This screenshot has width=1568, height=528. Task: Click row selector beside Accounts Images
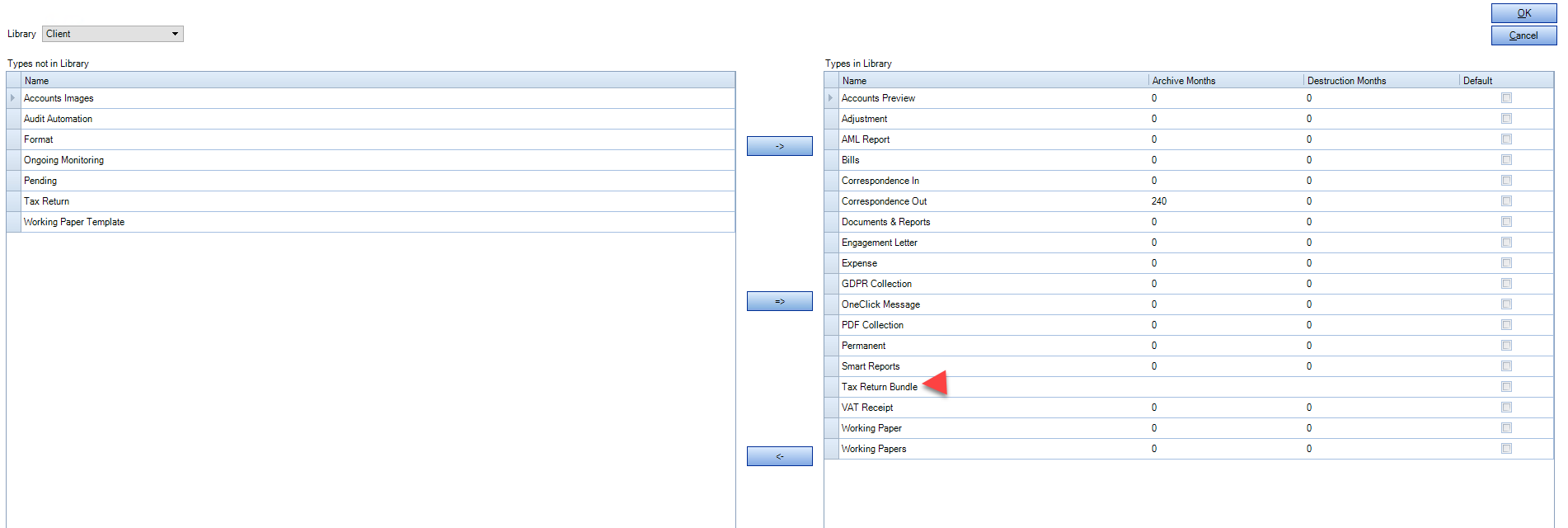click(x=14, y=98)
